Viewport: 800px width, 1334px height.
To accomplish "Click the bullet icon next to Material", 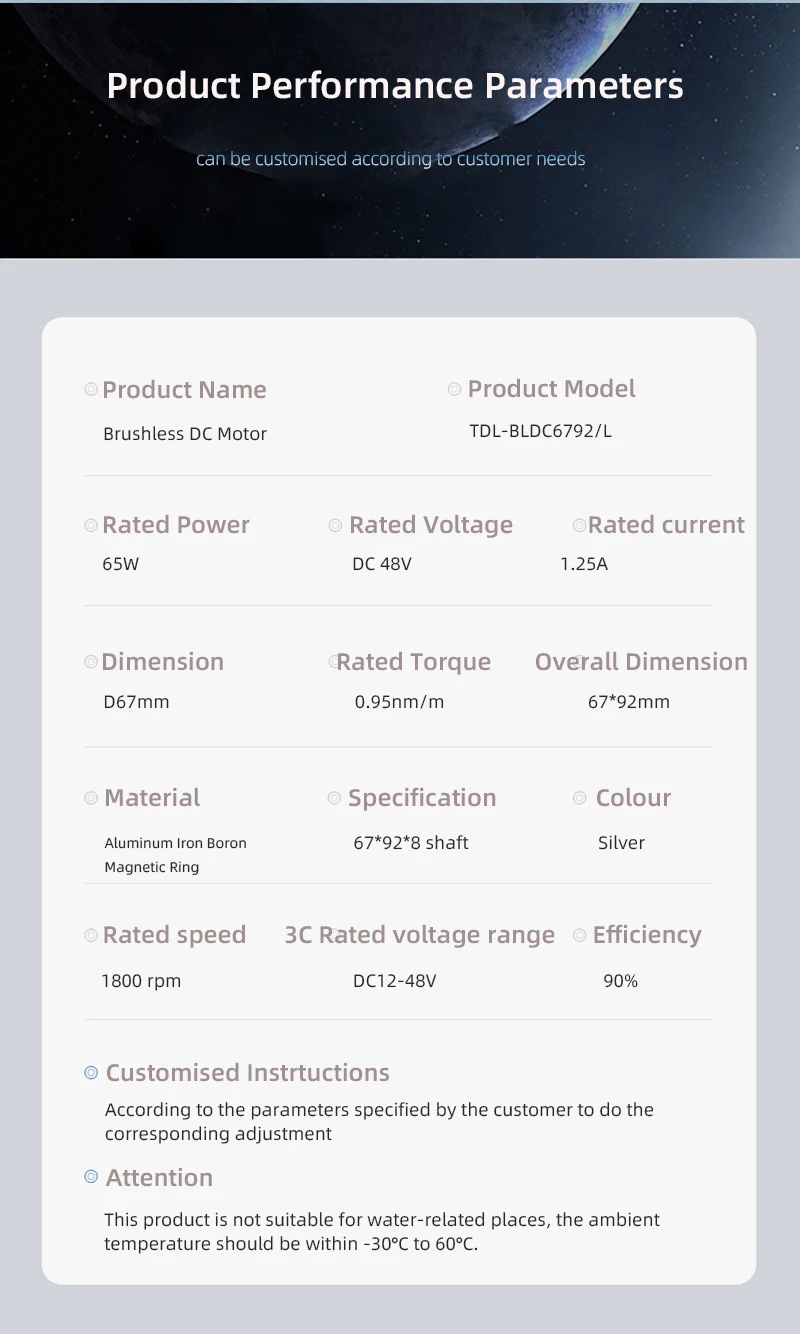I will [91, 798].
